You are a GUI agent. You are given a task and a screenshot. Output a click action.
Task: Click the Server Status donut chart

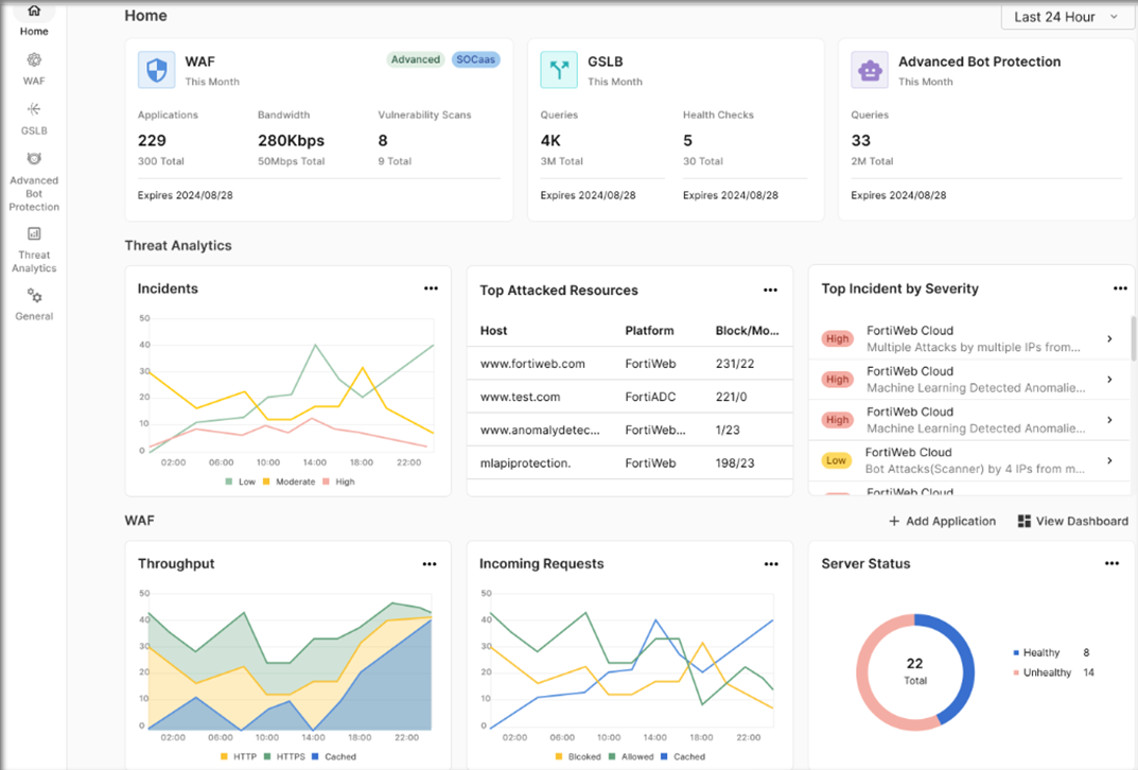click(x=915, y=672)
